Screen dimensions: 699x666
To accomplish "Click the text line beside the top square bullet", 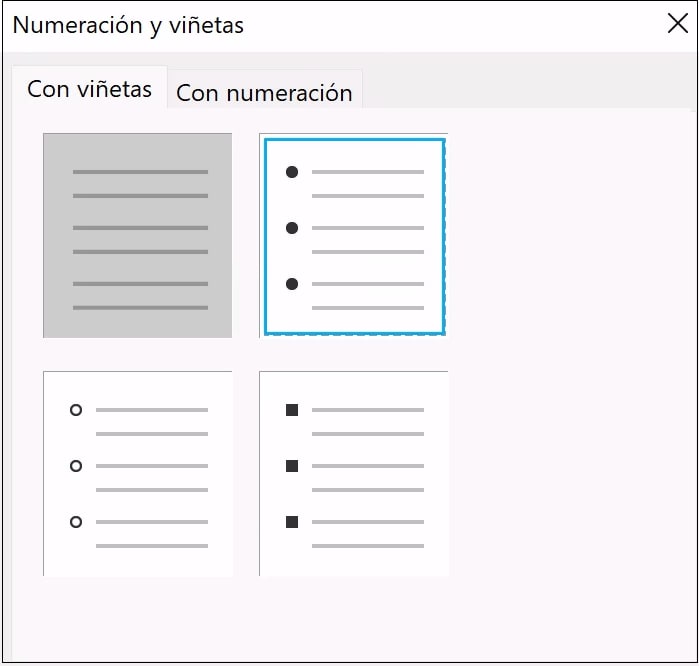I will [368, 410].
